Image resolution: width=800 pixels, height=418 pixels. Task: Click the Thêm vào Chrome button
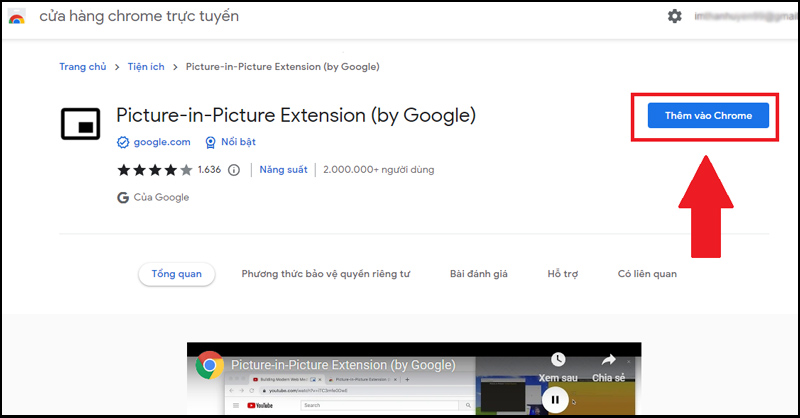pos(708,115)
